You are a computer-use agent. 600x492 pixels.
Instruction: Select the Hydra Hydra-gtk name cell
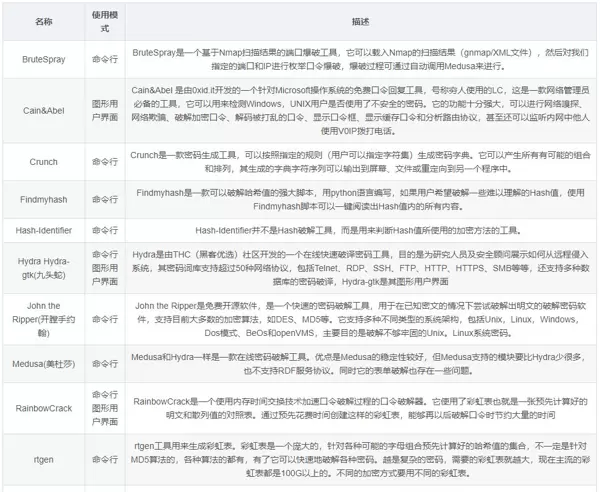pos(44,268)
